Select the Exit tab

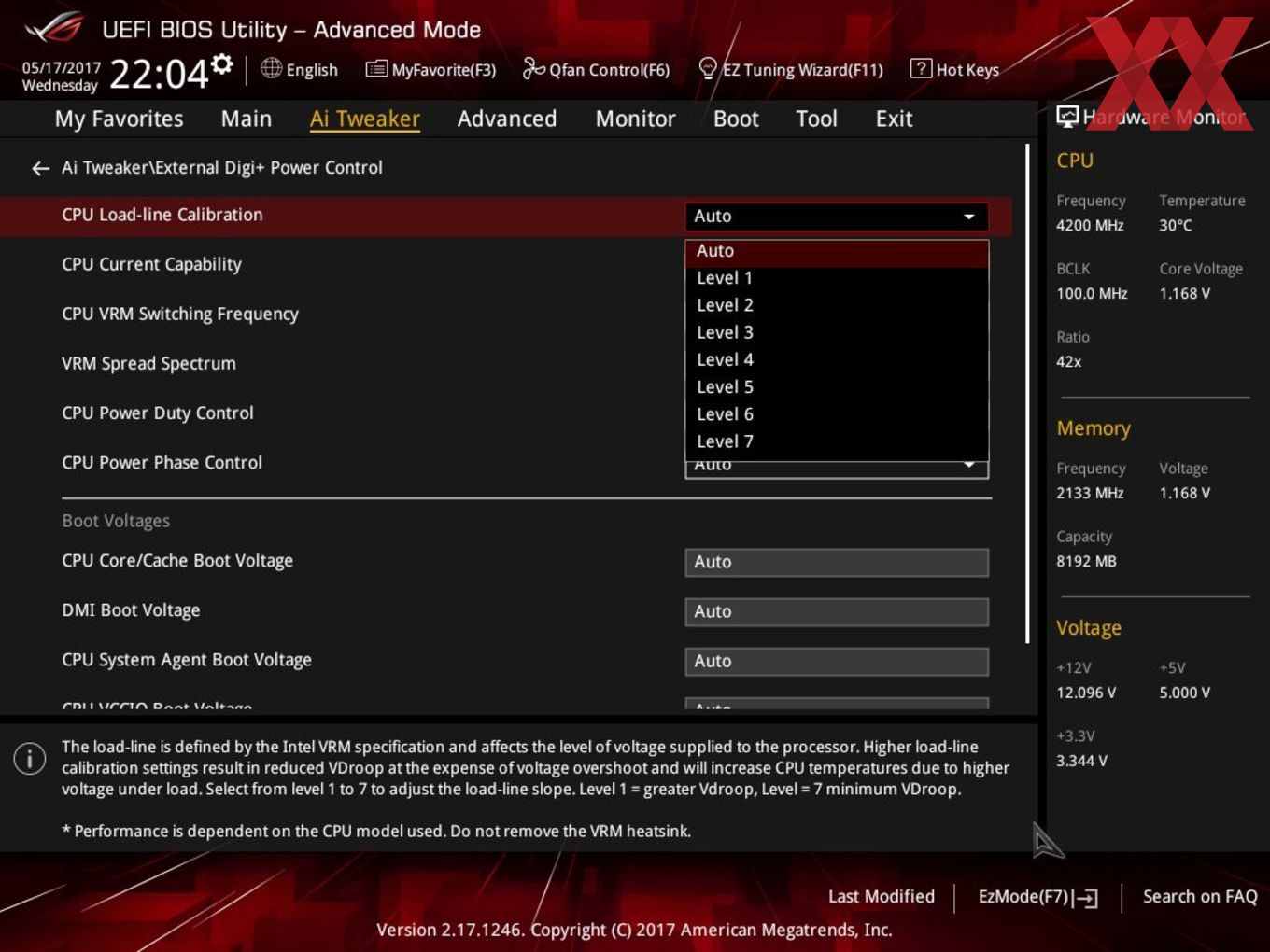(x=894, y=119)
